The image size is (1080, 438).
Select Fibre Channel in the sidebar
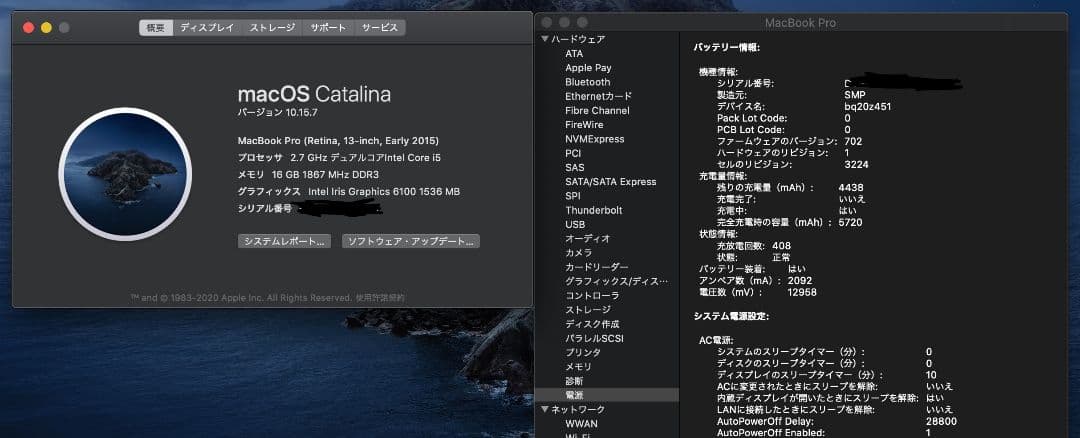pos(597,110)
